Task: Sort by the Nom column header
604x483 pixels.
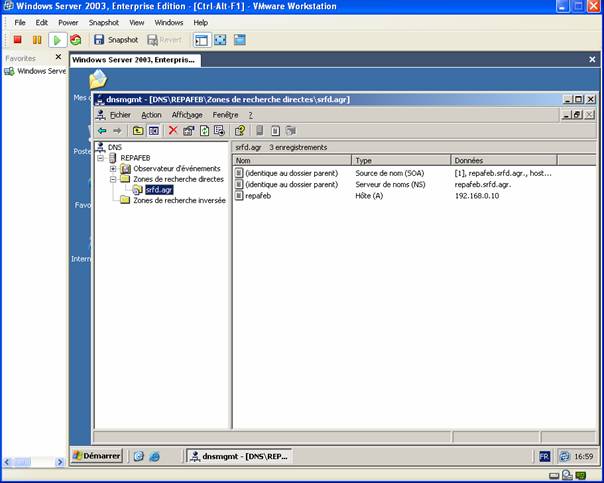Action: point(292,160)
